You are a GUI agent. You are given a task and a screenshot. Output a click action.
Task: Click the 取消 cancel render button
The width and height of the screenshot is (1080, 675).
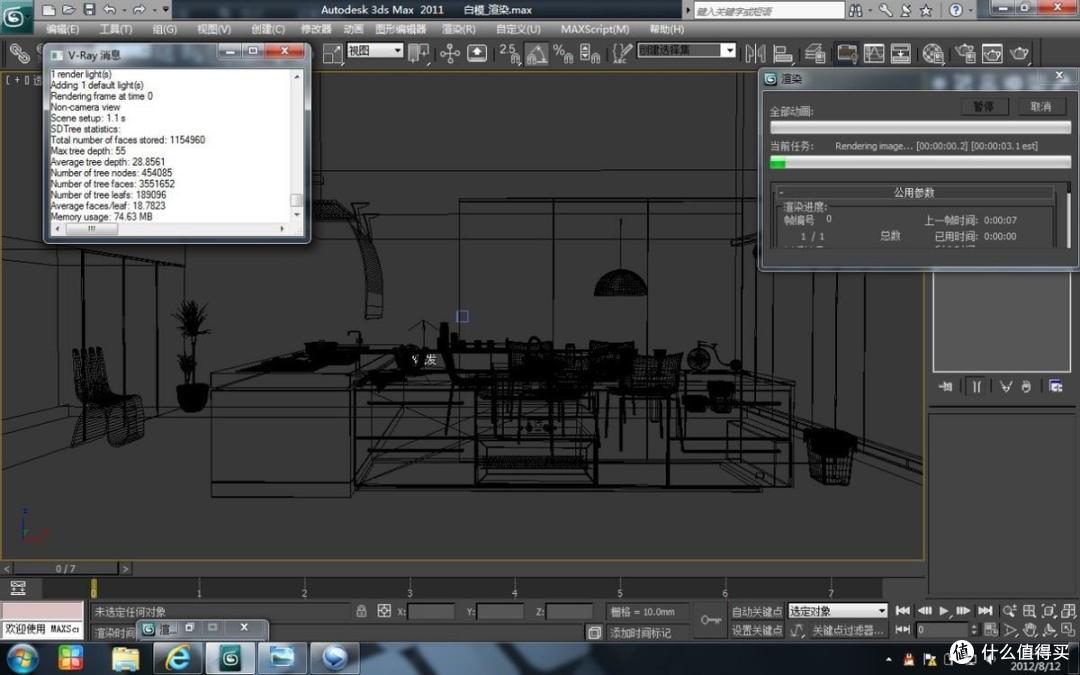click(x=1040, y=107)
